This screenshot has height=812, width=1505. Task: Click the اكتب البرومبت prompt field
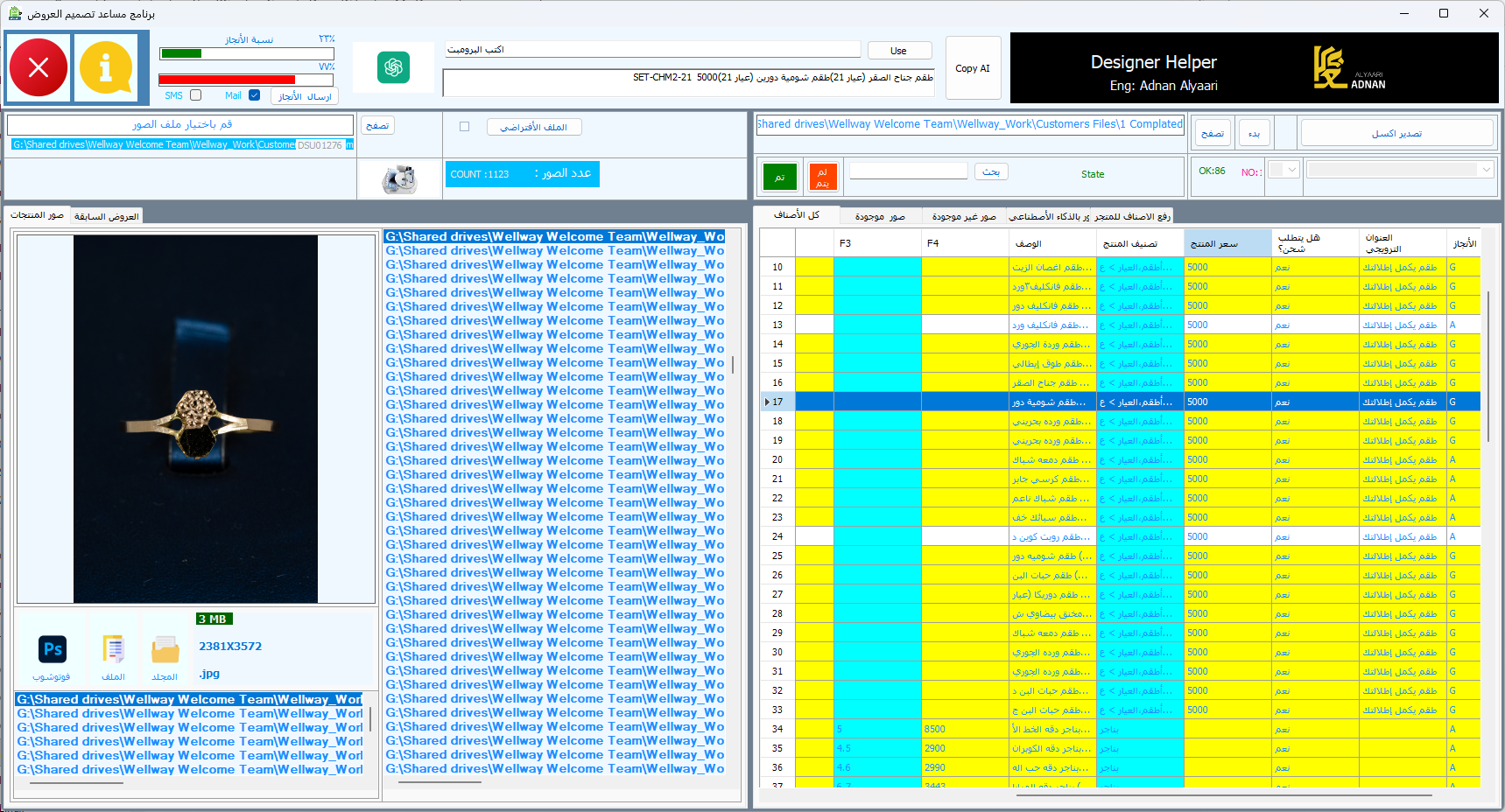(x=653, y=50)
